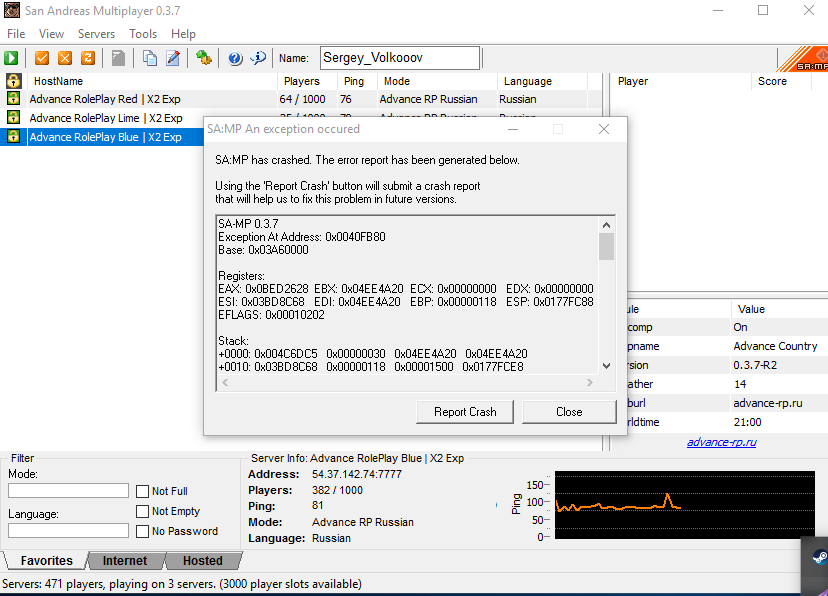This screenshot has height=596, width=828.
Task: Click the Language filter input field
Action: pos(68,531)
